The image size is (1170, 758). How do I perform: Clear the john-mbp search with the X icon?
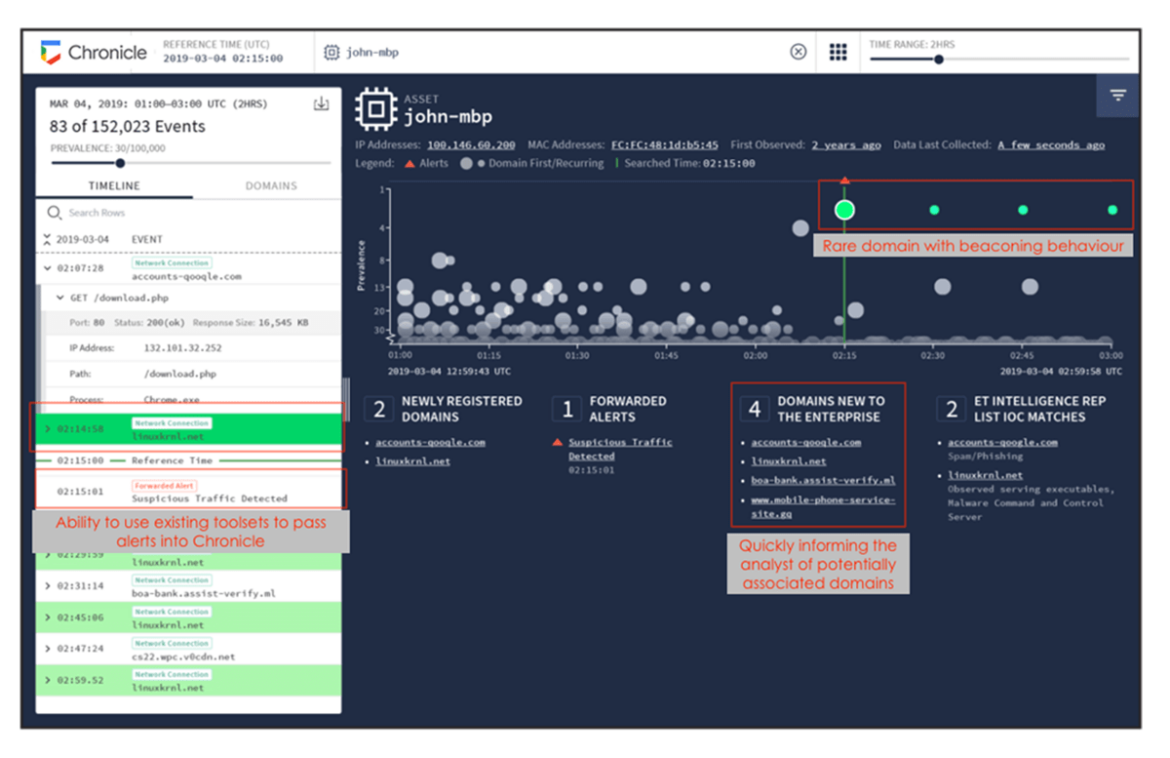pos(798,51)
